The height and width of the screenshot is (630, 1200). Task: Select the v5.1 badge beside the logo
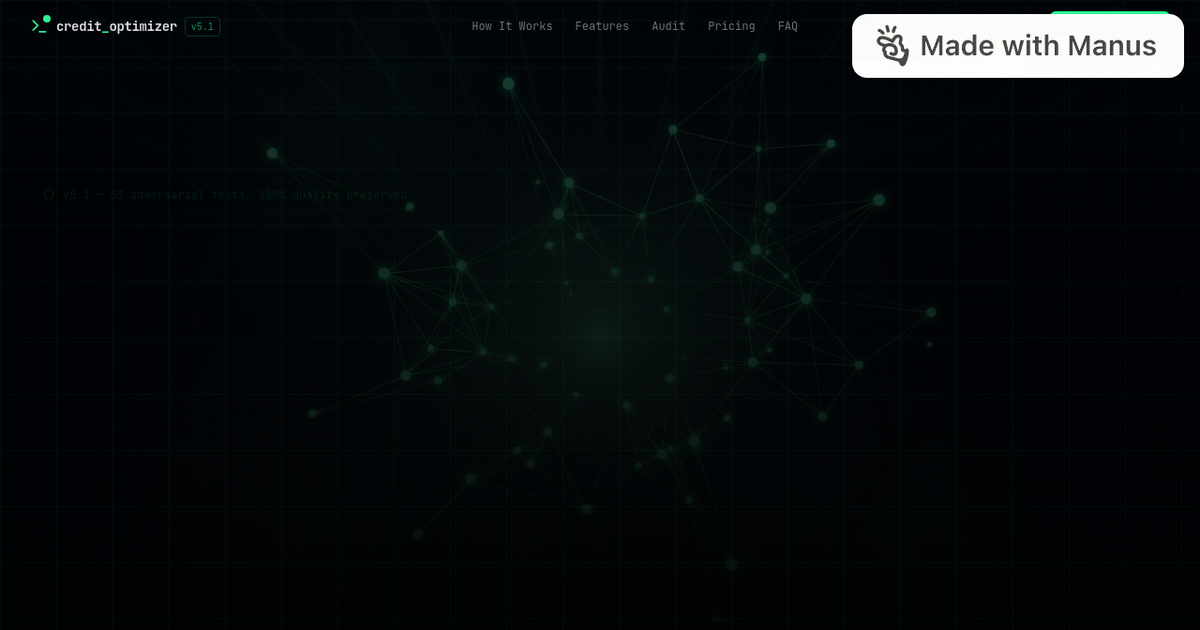(202, 27)
